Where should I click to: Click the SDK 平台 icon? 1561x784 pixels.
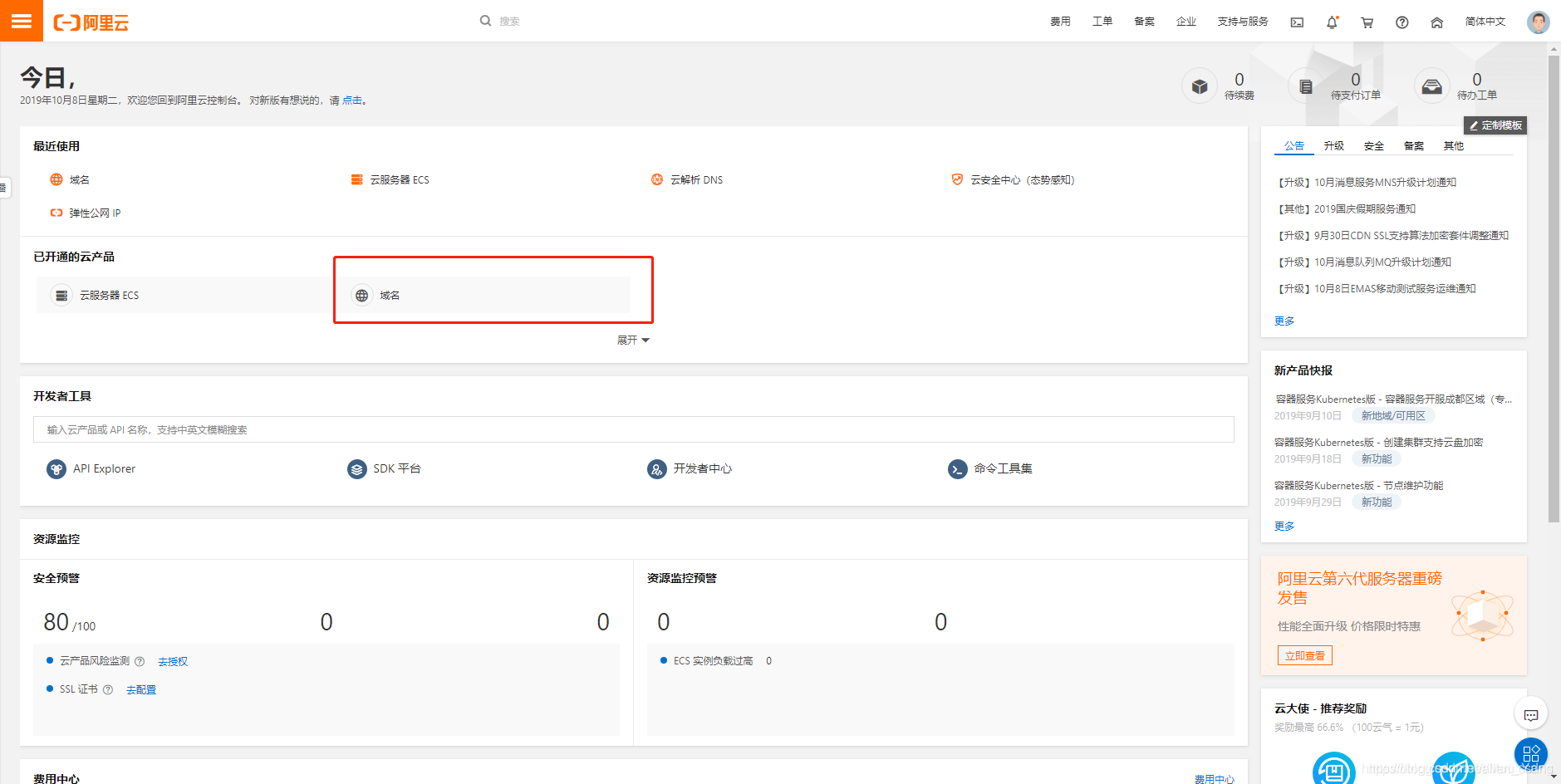click(356, 469)
